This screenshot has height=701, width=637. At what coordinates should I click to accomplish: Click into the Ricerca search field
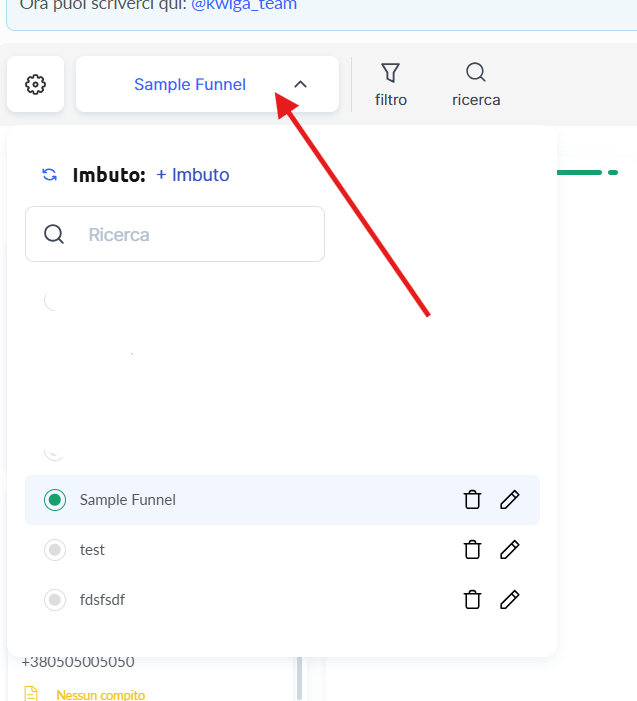pos(200,235)
